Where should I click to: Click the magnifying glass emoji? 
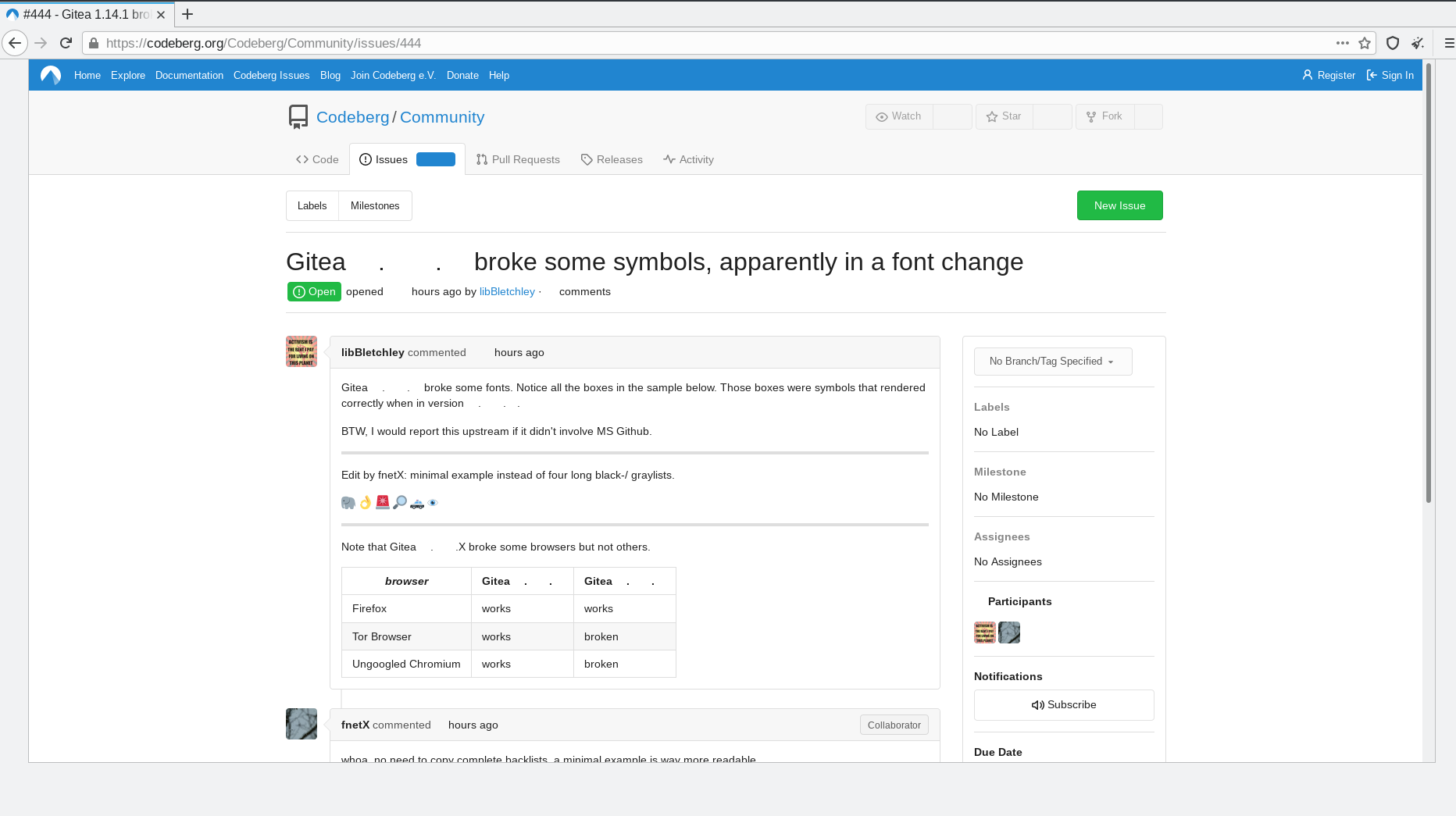tap(400, 503)
